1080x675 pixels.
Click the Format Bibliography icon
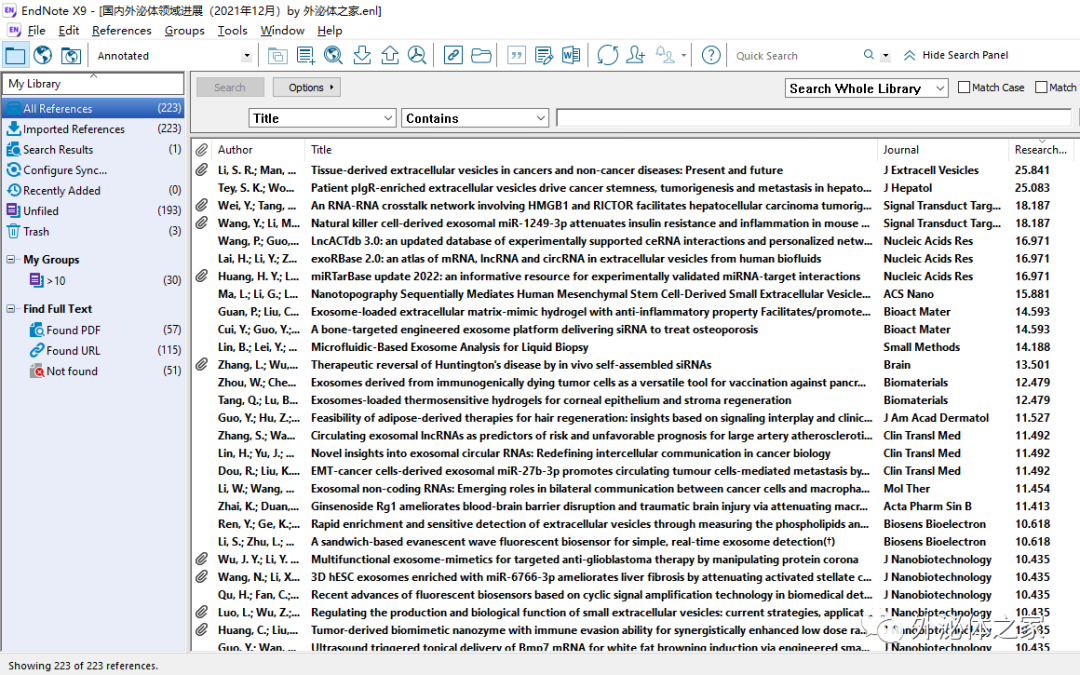543,55
